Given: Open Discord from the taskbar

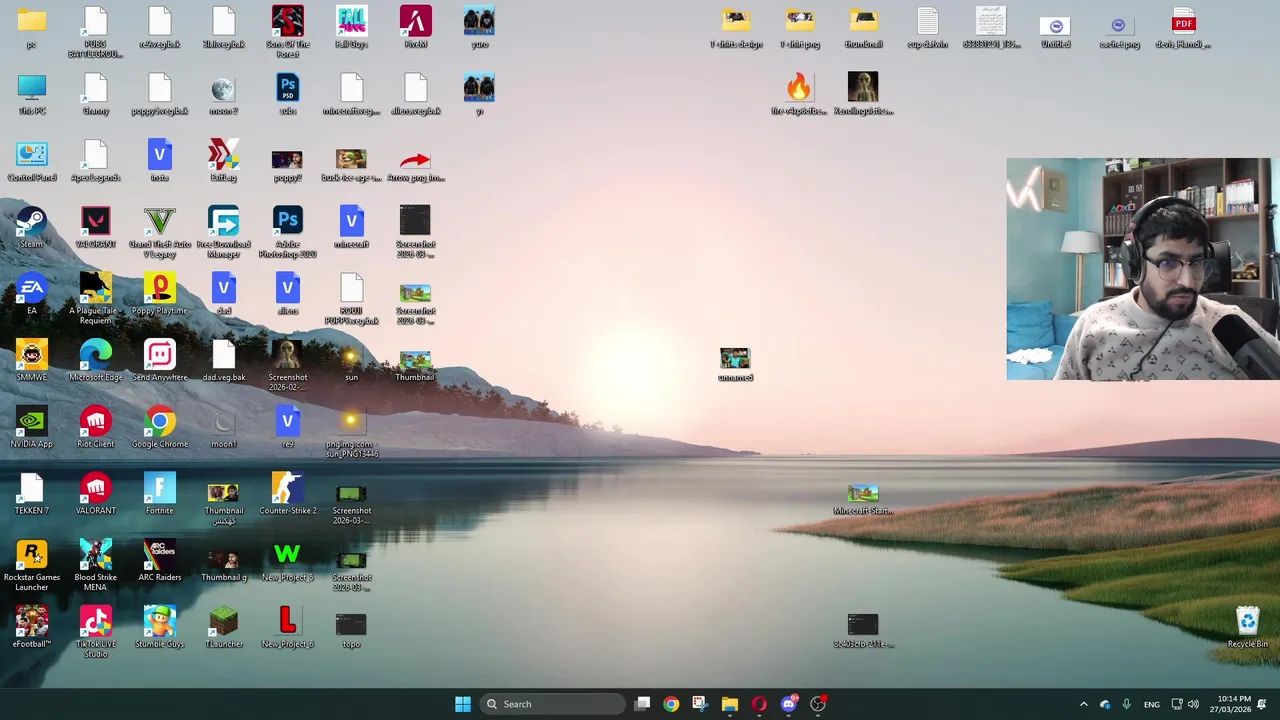Looking at the screenshot, I should [x=788, y=704].
